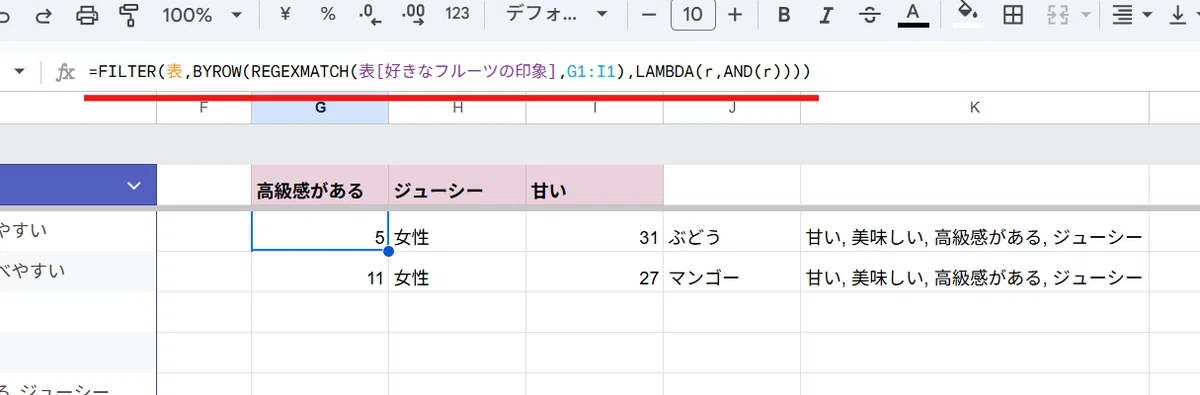Select the Paint format roller tool
The width and height of the screenshot is (1200, 395).
tap(129, 15)
